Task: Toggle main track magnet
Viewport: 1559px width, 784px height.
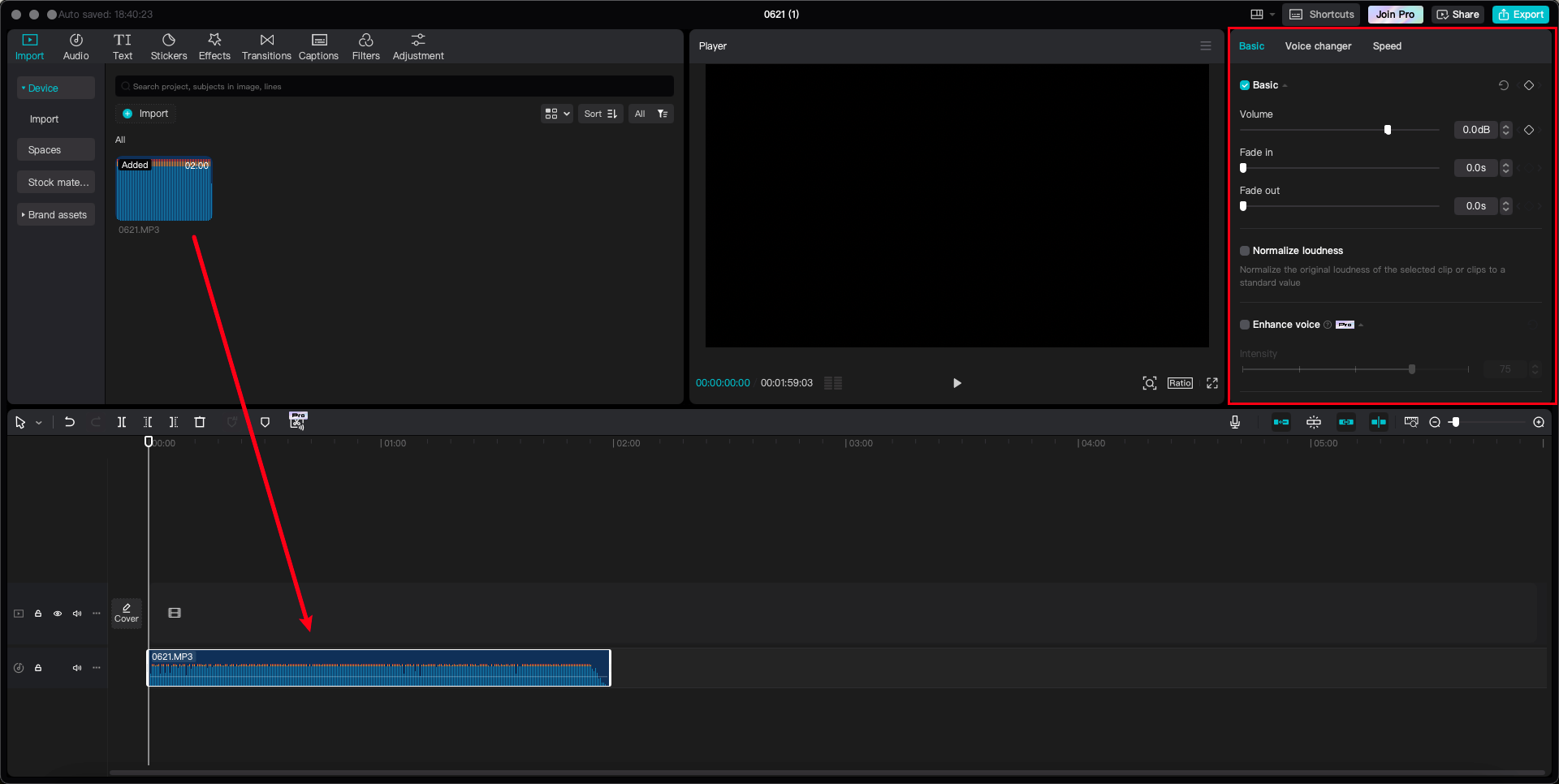Action: tap(1281, 422)
